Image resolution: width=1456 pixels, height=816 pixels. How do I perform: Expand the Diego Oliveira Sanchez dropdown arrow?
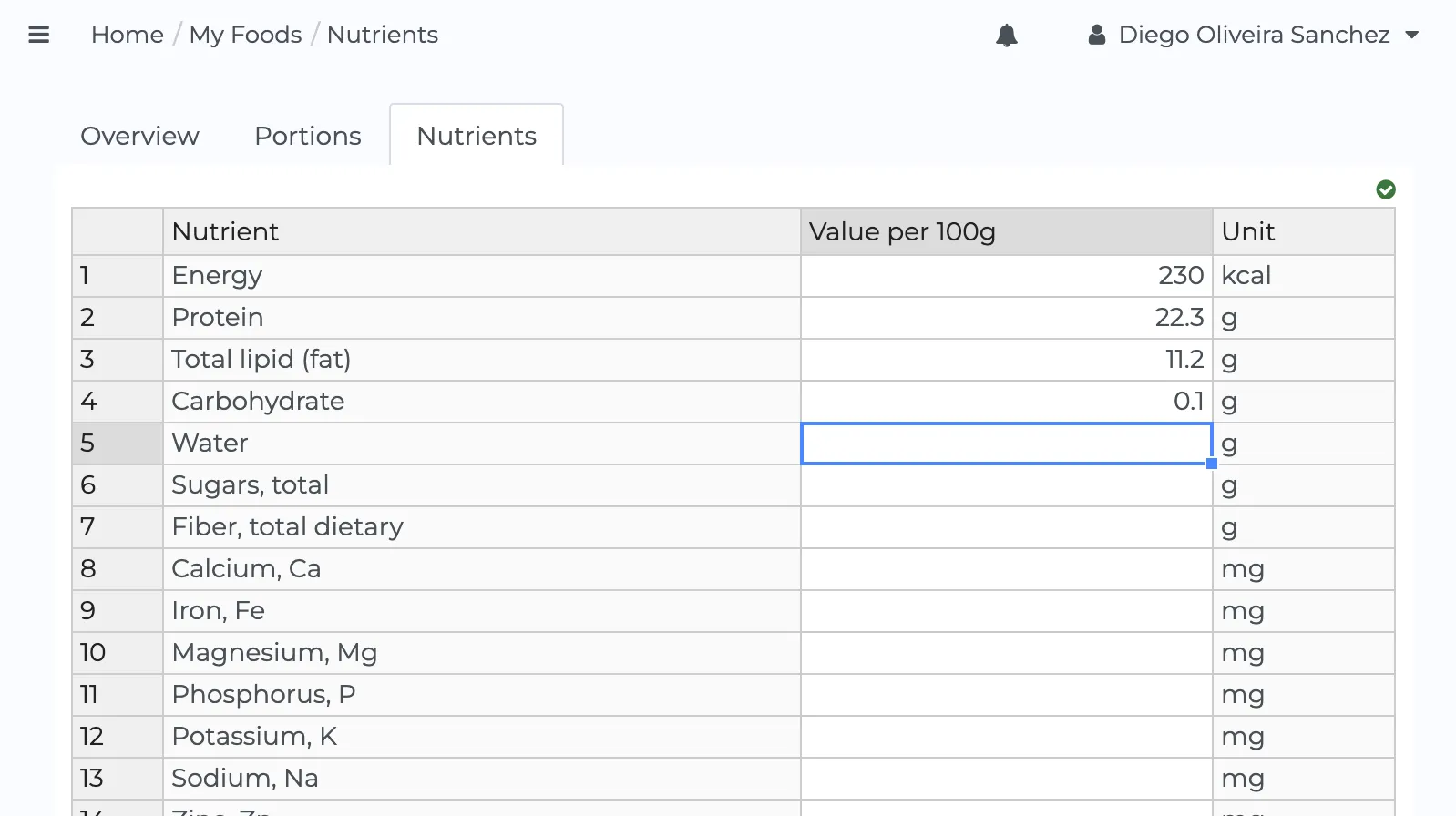pyautogui.click(x=1411, y=35)
